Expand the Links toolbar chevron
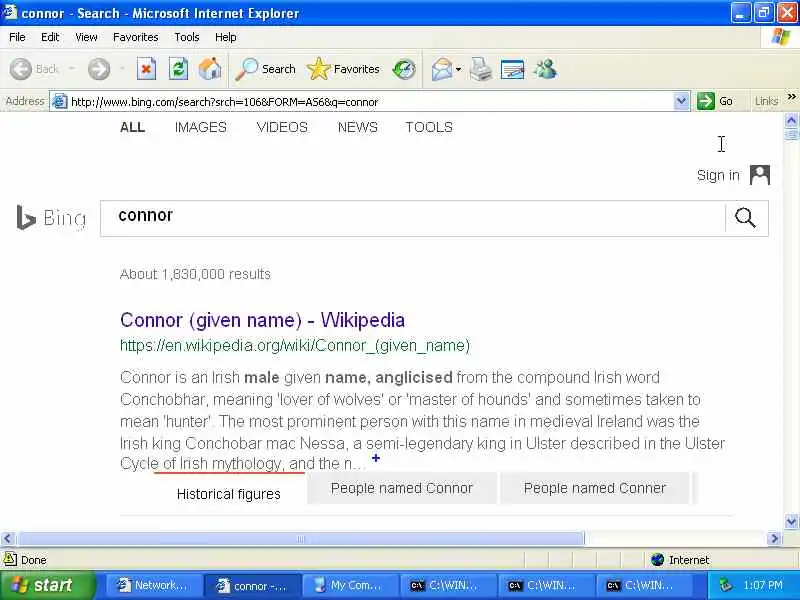This screenshot has width=800, height=600. pos(791,97)
